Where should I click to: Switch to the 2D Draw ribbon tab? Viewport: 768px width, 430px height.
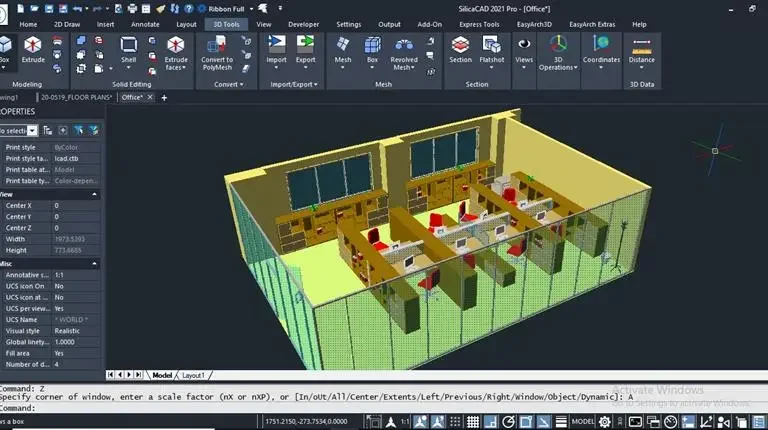(x=68, y=24)
